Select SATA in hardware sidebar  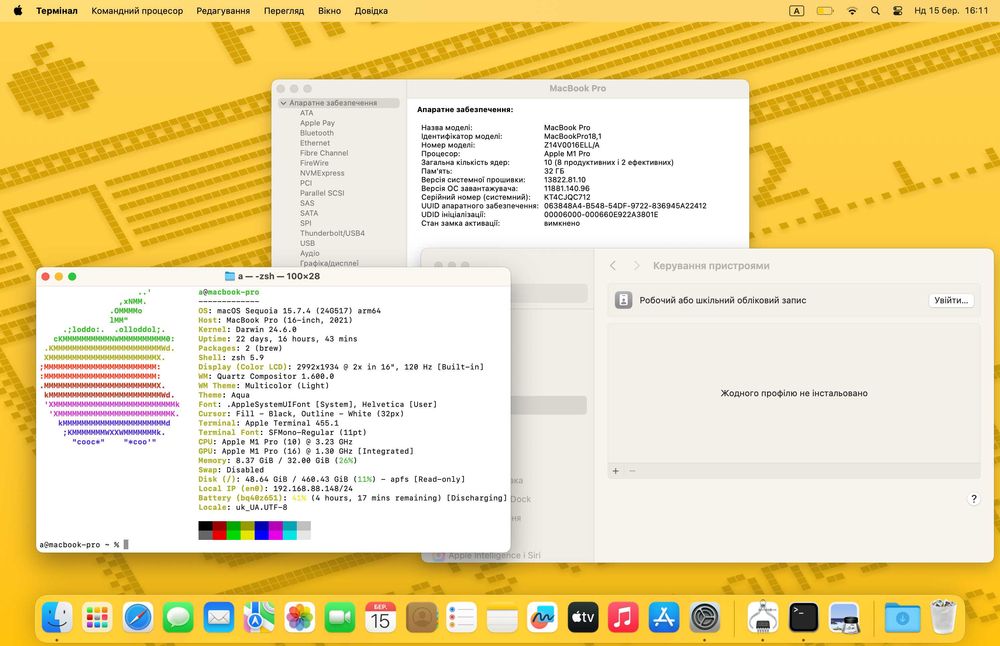click(x=309, y=213)
